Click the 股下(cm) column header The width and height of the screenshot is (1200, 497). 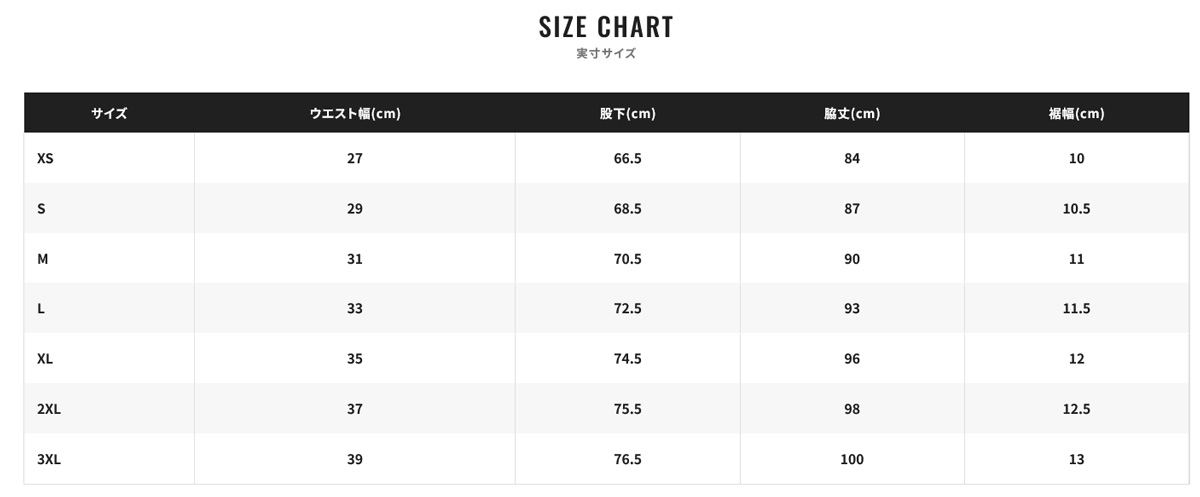[628, 113]
